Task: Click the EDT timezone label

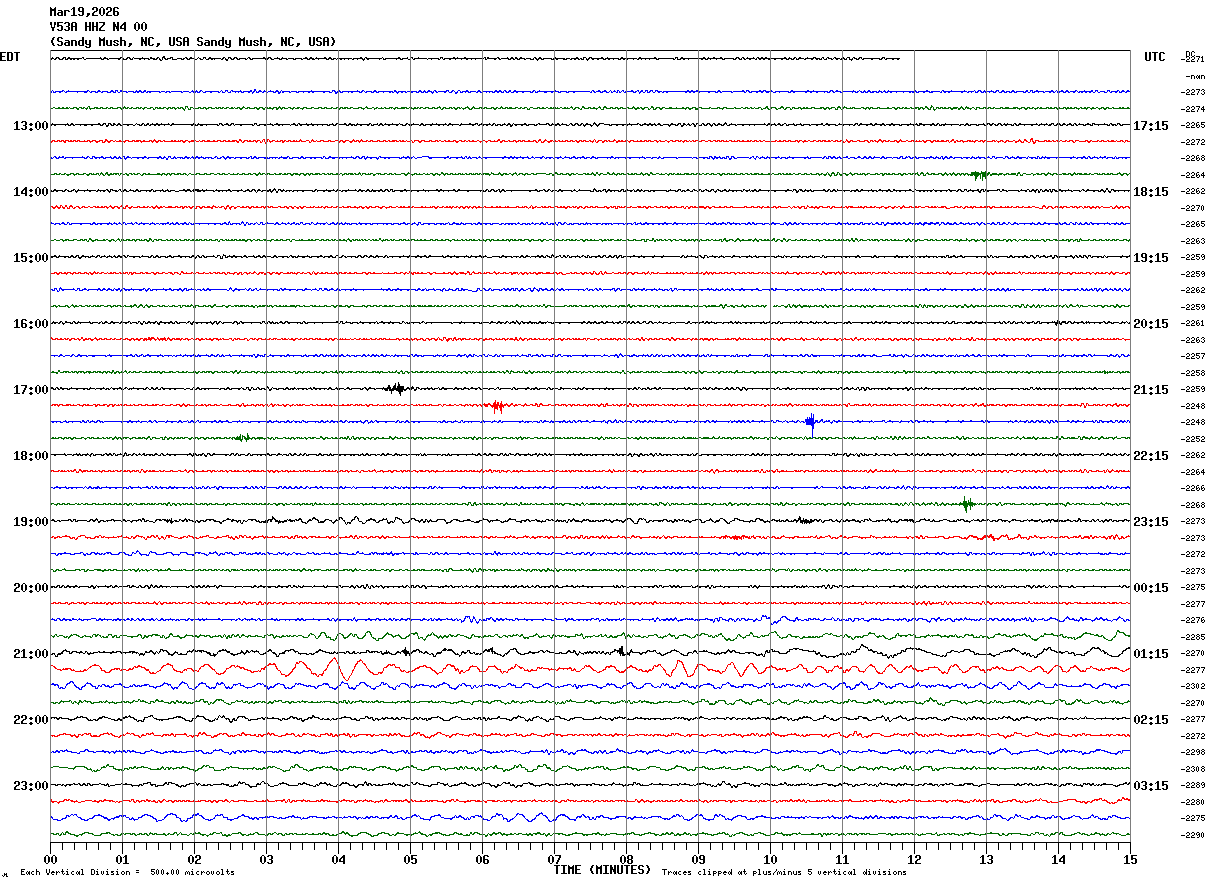Action: click(10, 57)
